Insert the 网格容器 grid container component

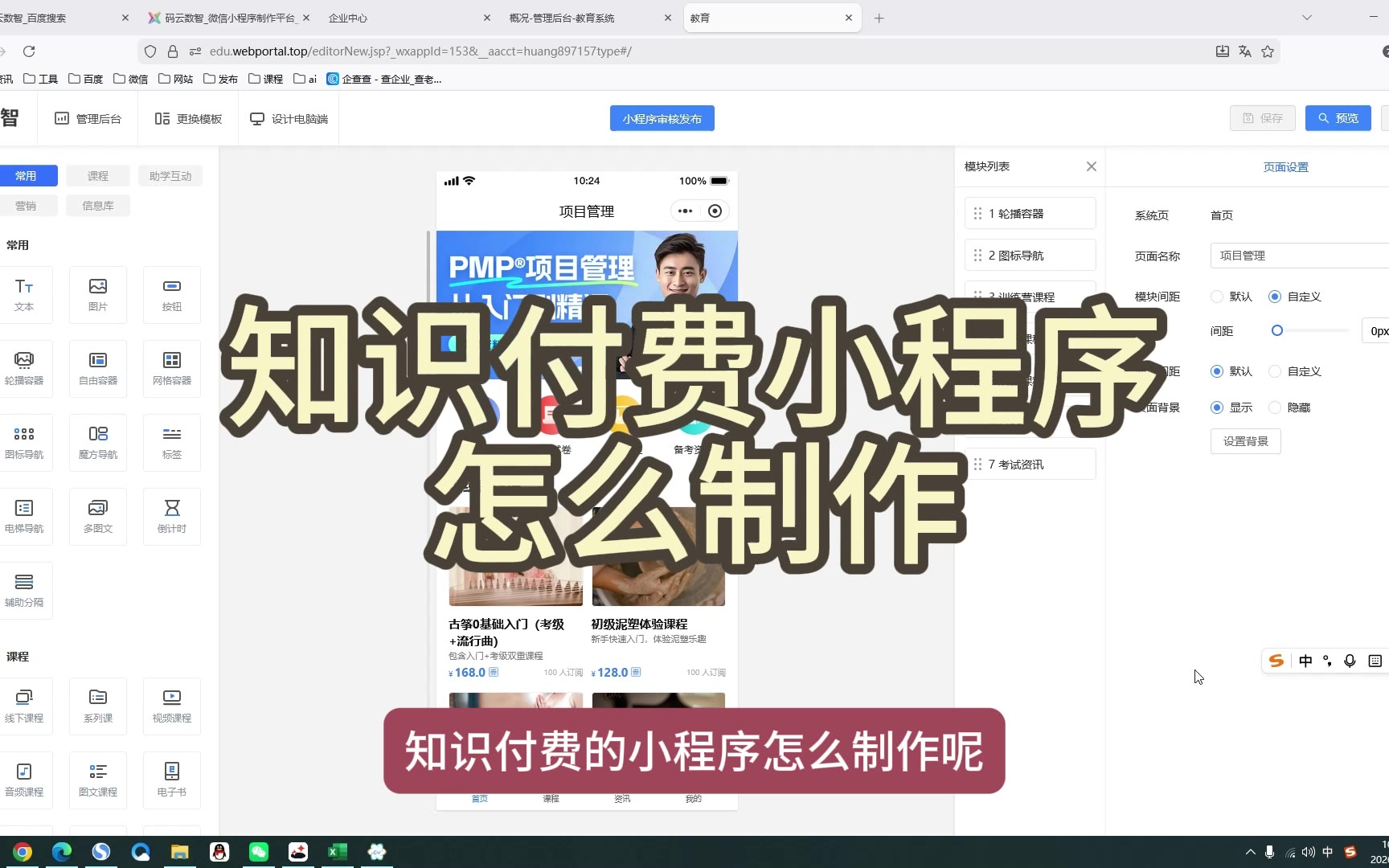pos(172,369)
